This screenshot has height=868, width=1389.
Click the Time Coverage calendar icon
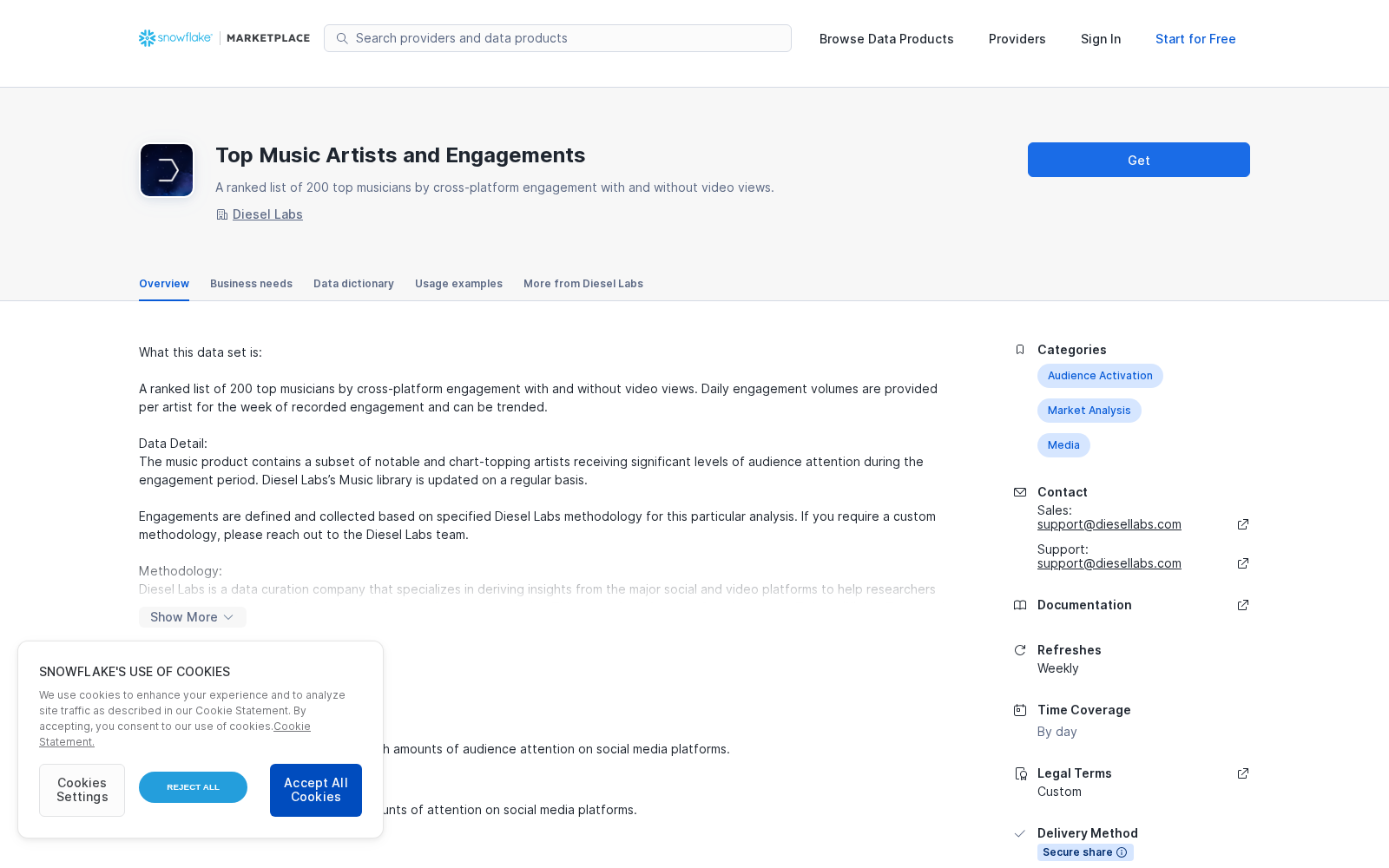(1020, 710)
